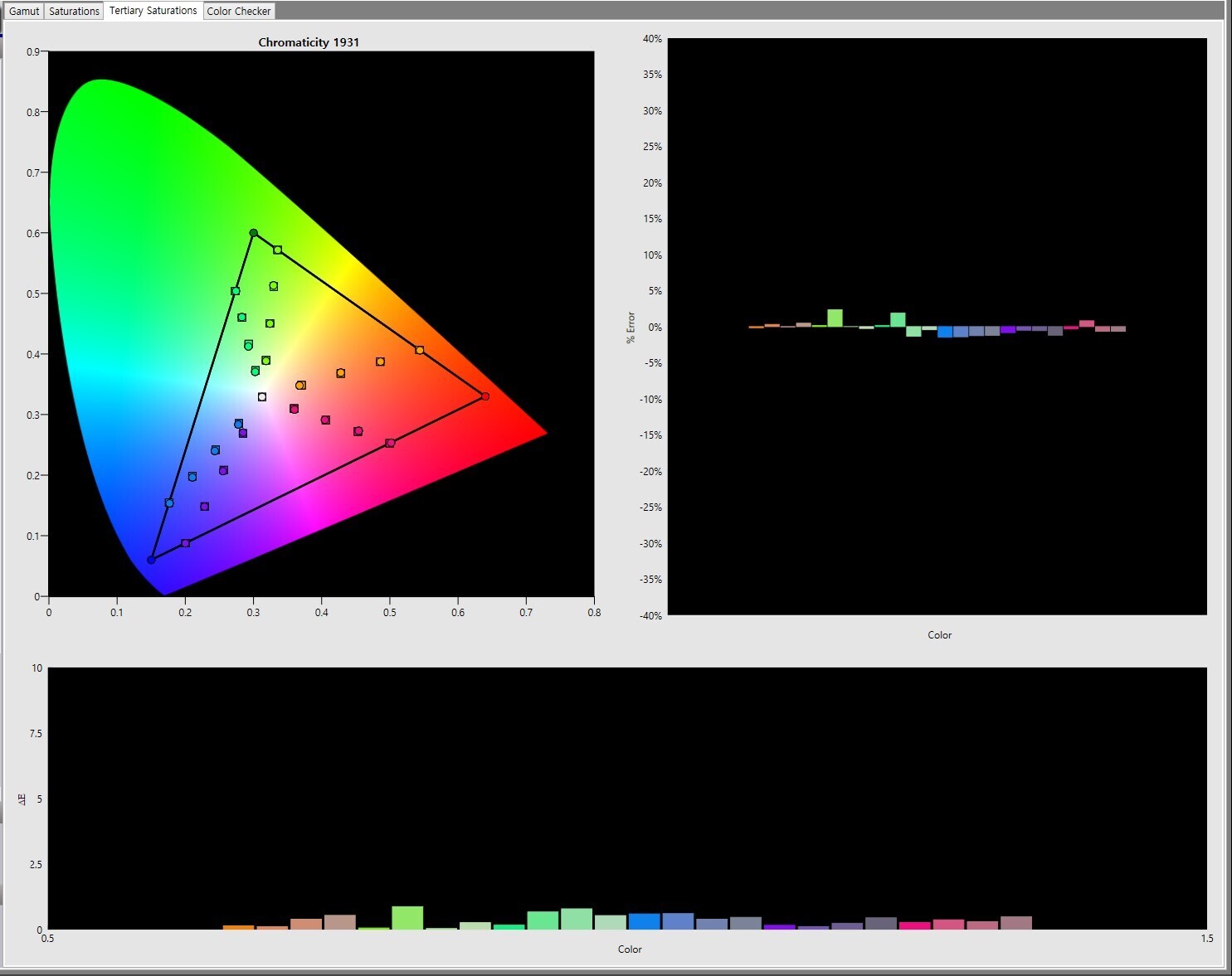1232x976 pixels.
Task: Click the Chromaticity 1931 chart title
Action: 309,42
